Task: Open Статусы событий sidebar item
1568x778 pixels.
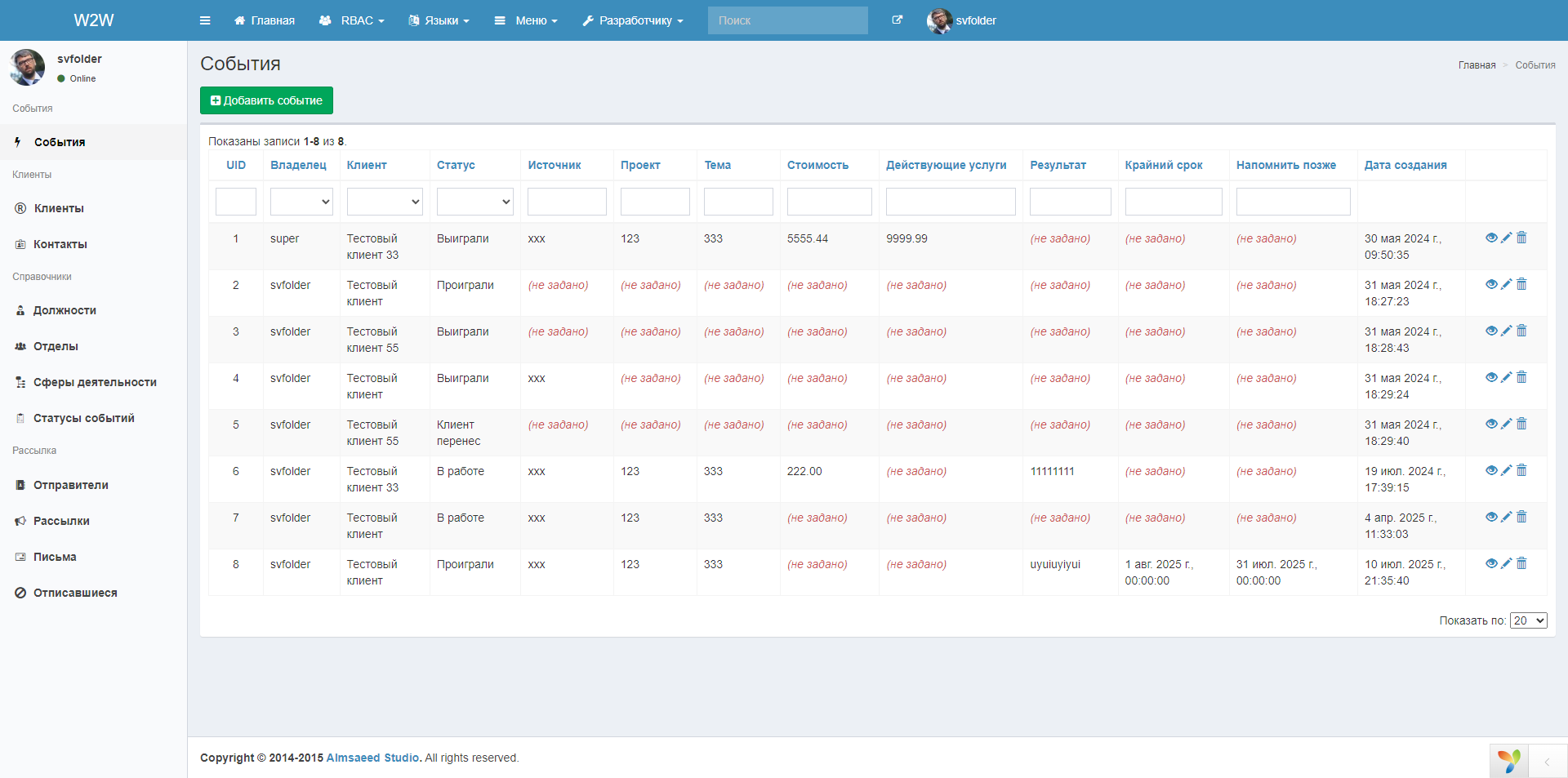Action: (x=93, y=418)
